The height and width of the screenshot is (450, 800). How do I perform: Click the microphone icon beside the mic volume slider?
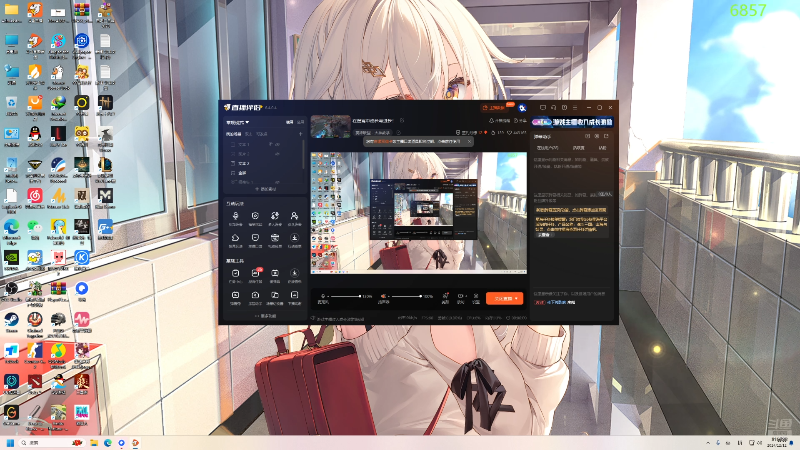(x=322, y=296)
